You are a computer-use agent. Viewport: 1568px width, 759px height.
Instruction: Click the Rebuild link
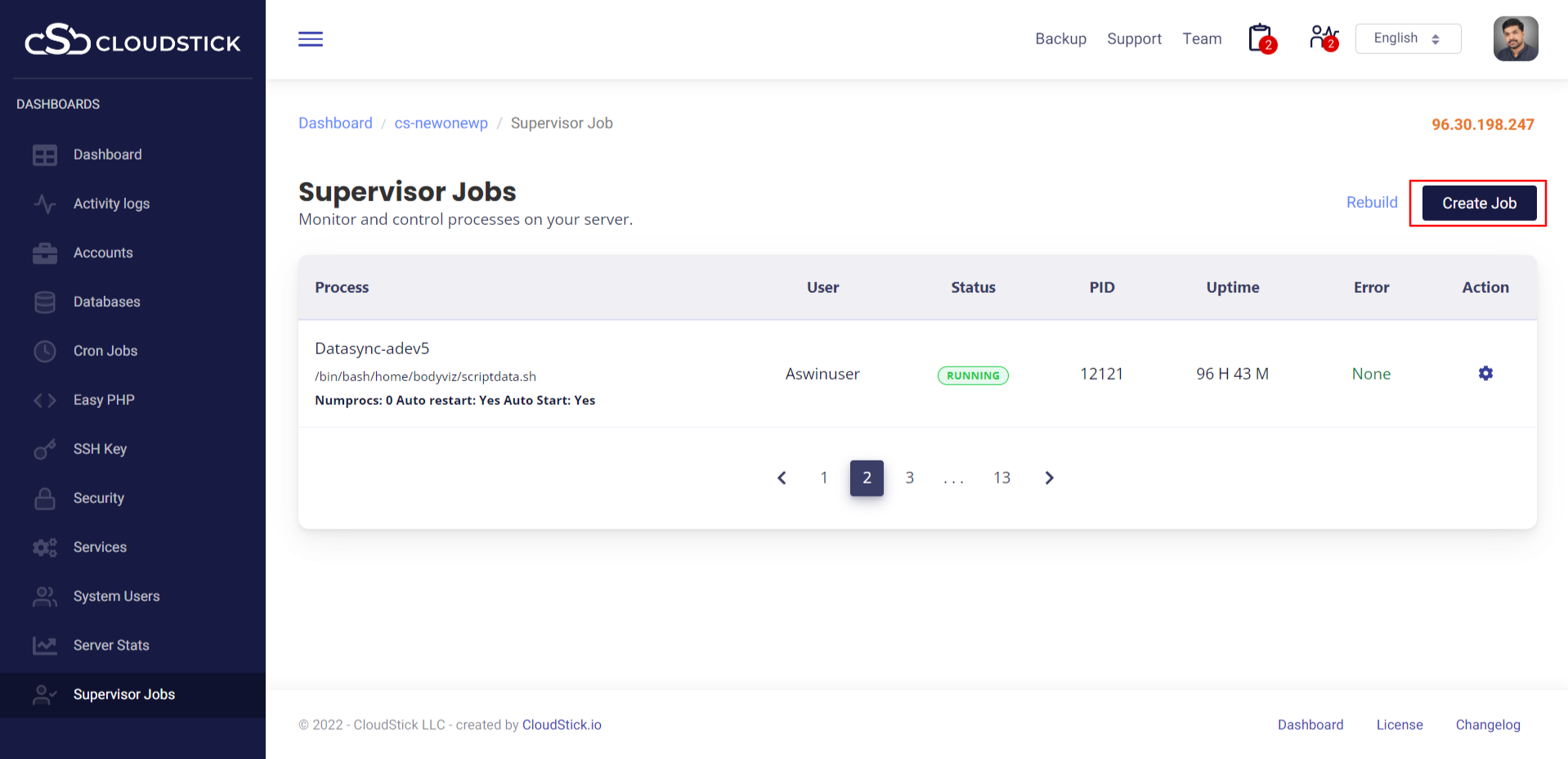(x=1372, y=202)
